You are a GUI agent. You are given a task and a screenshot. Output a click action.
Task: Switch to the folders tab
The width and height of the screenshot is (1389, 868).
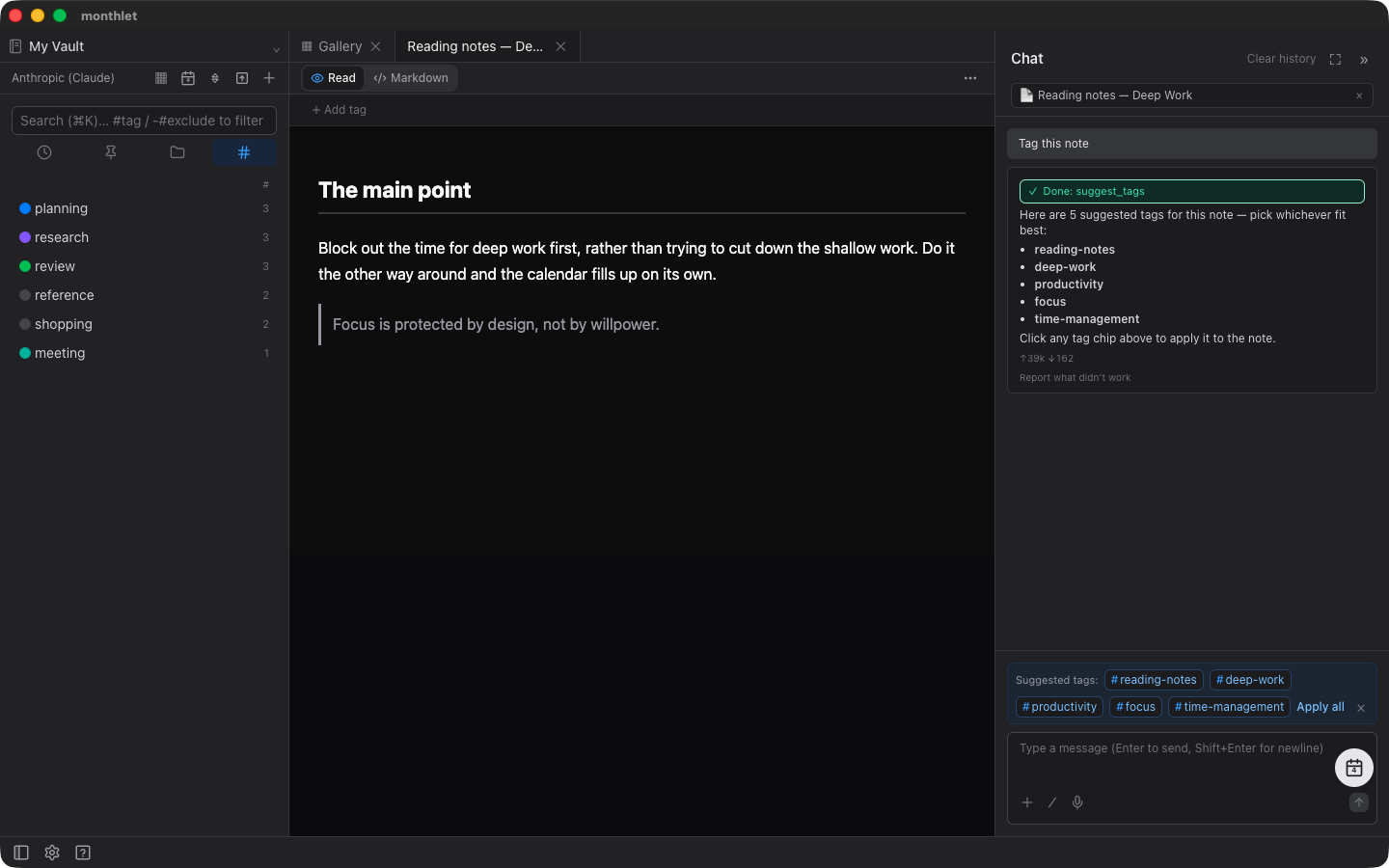pos(177,152)
